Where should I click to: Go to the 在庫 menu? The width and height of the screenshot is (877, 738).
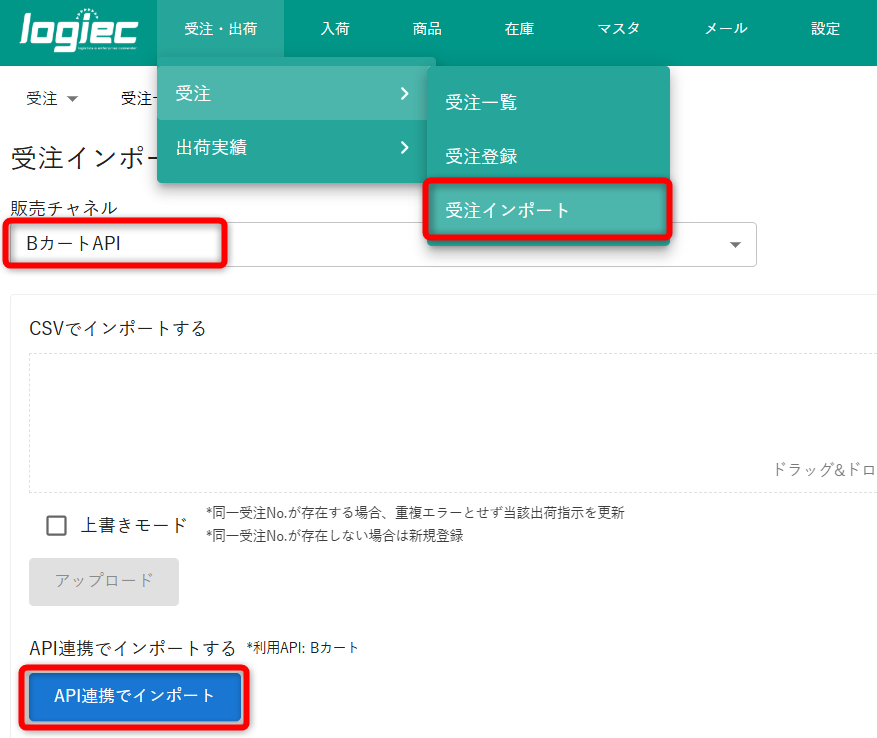(x=519, y=29)
